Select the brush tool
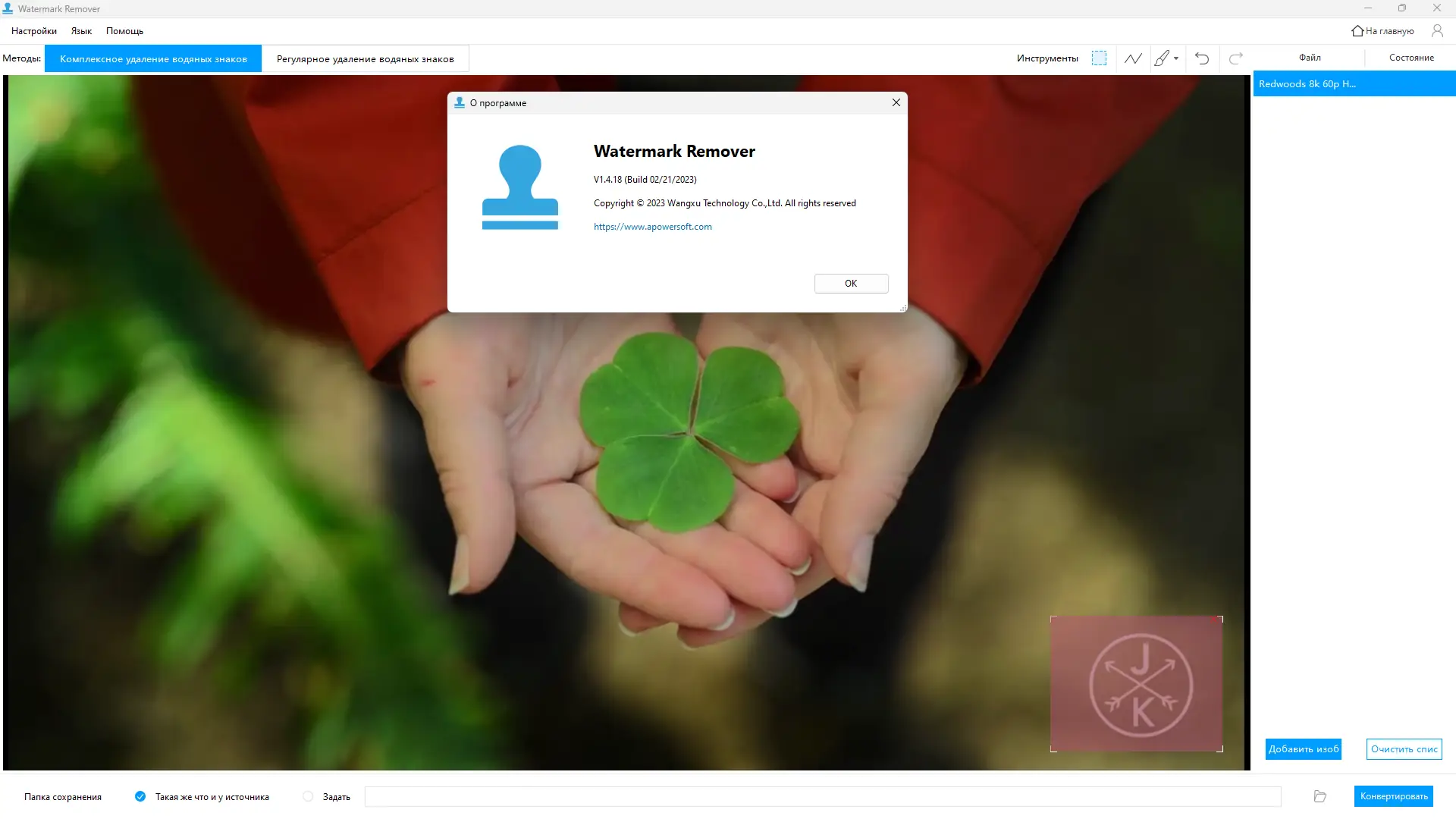This screenshot has height=819, width=1456. [1161, 58]
